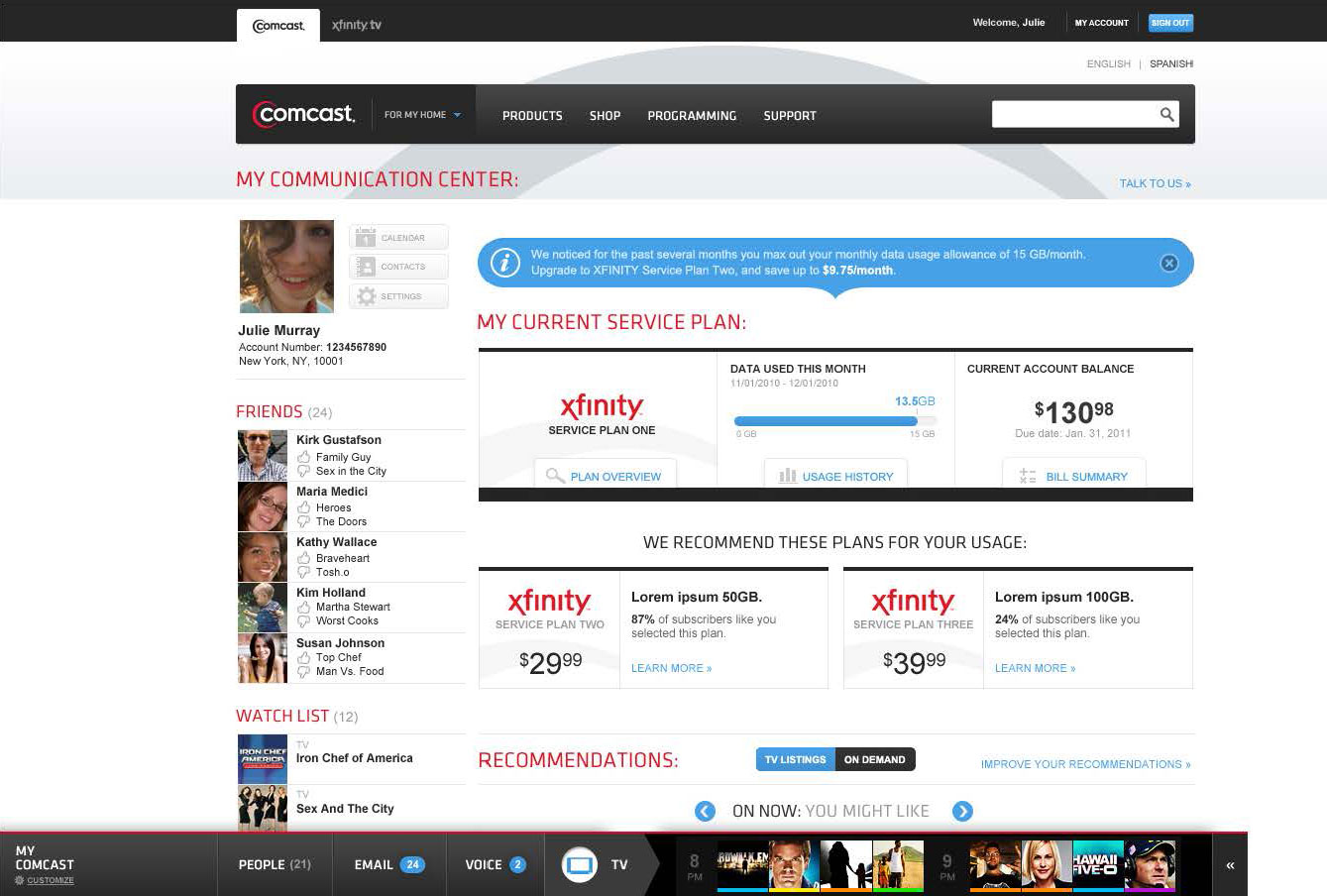Click the right arrow on You Might Like carousel
The height and width of the screenshot is (896, 1327).
click(962, 811)
